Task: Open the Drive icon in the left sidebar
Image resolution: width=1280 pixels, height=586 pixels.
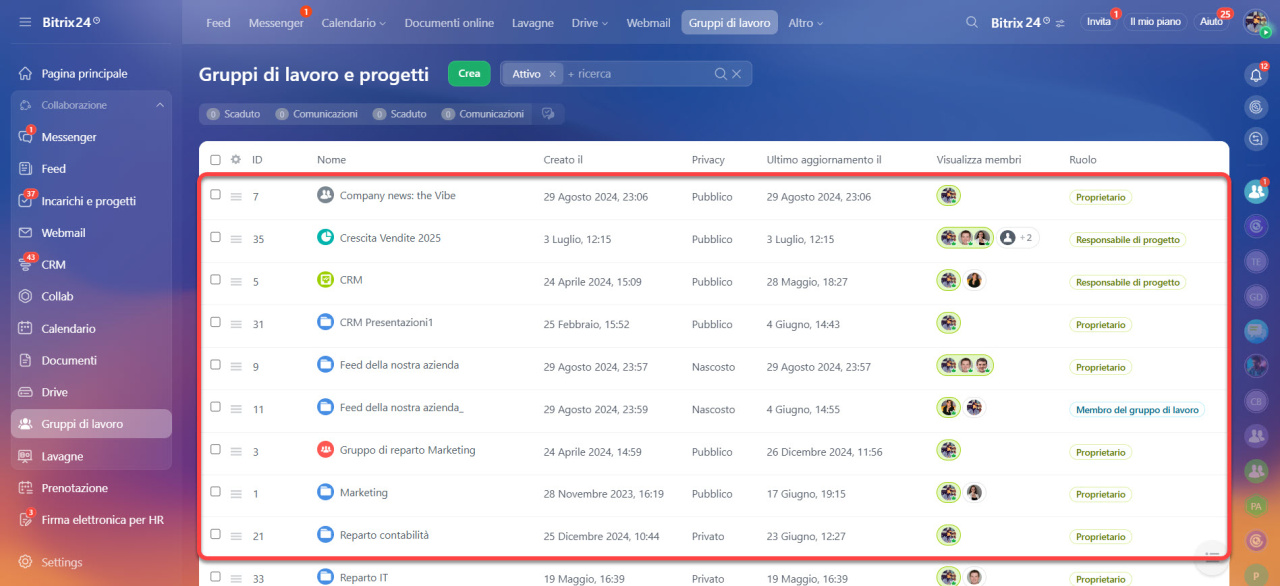Action: (25, 392)
